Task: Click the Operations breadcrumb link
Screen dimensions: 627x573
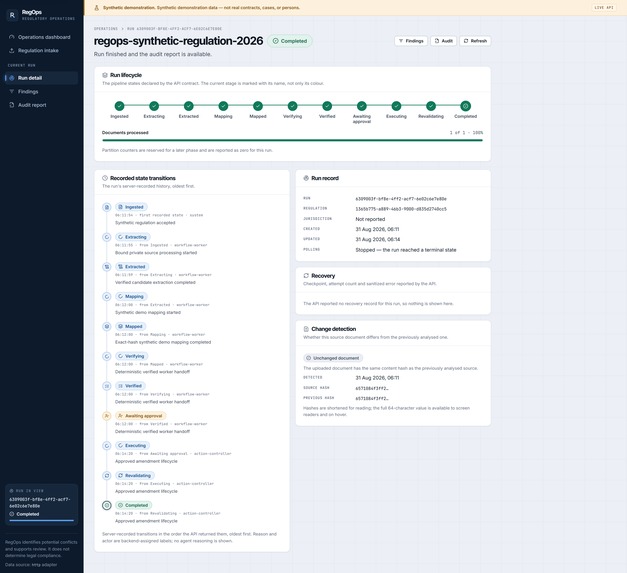Action: pyautogui.click(x=106, y=29)
